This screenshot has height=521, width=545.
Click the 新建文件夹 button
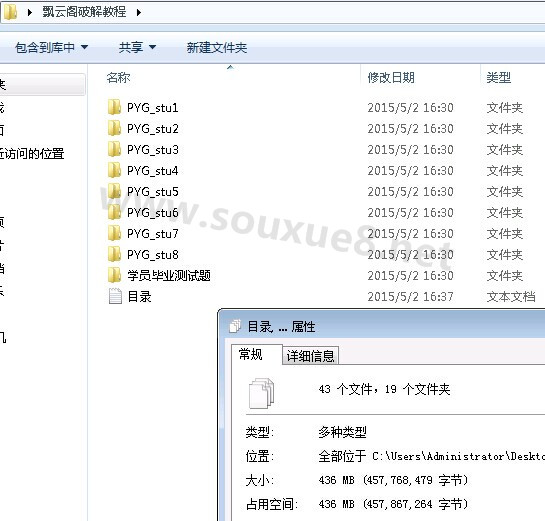217,48
